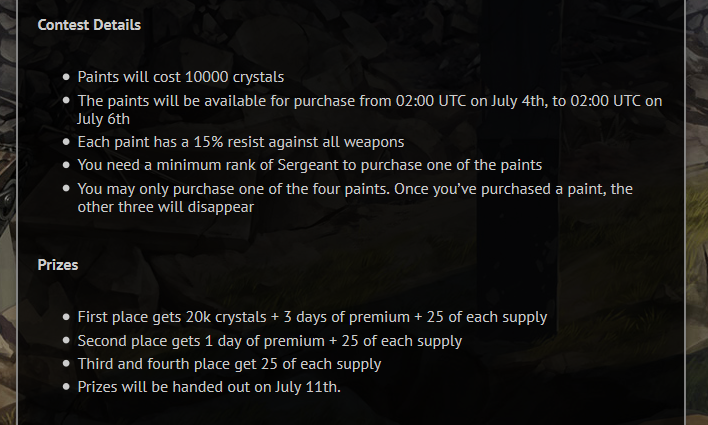Click the First place prize text
This screenshot has width=708, height=425.
(x=312, y=317)
